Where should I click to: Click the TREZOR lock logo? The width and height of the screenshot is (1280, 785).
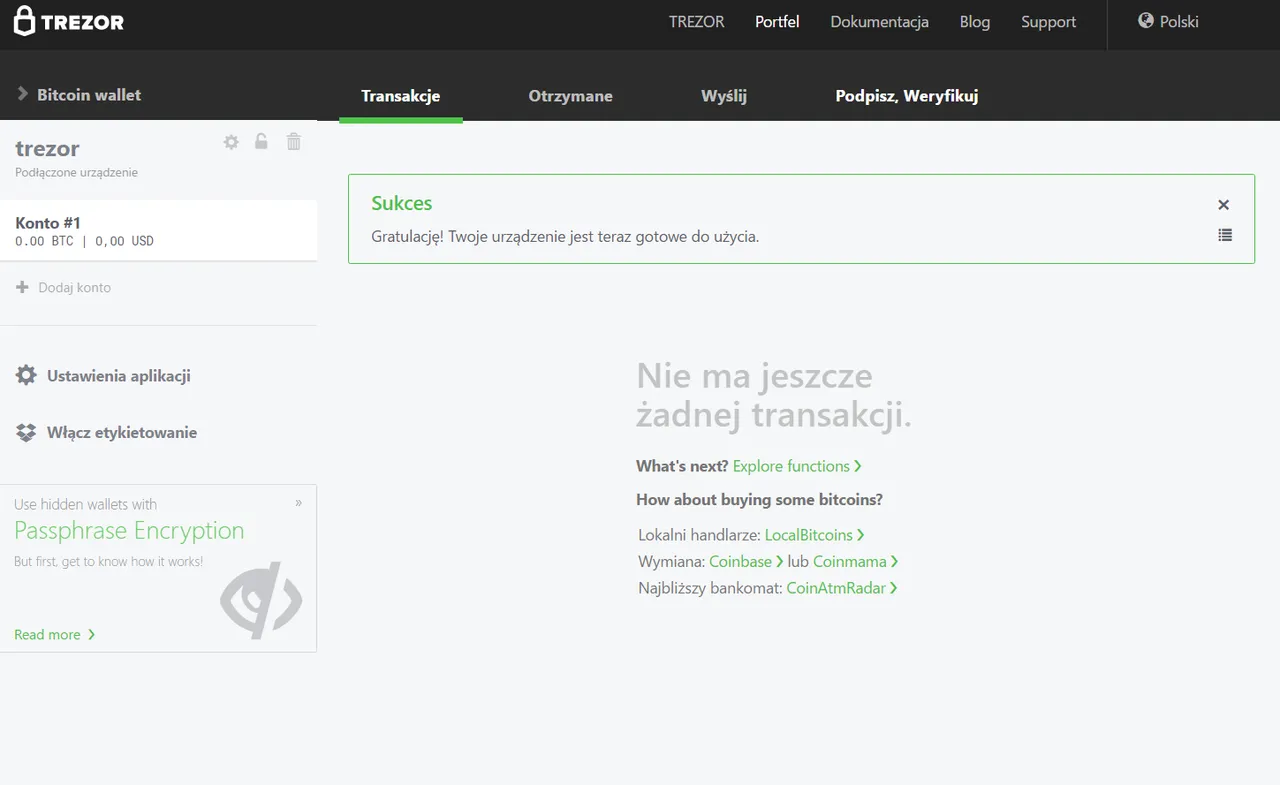68,21
